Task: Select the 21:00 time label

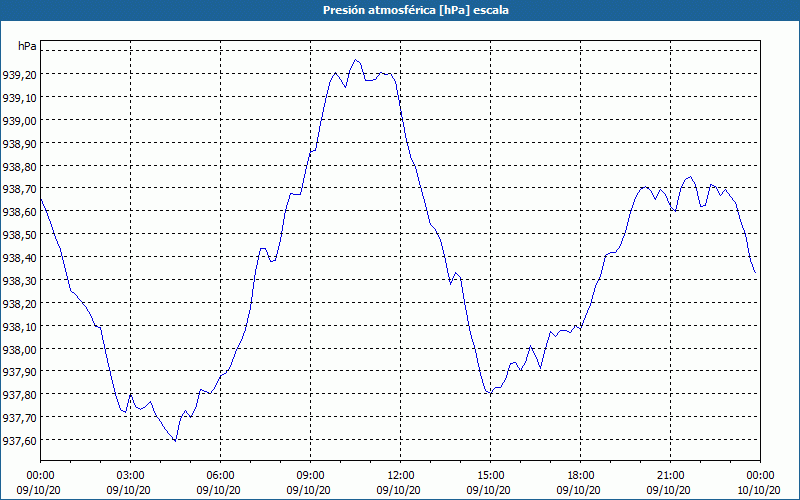Action: tap(670, 476)
